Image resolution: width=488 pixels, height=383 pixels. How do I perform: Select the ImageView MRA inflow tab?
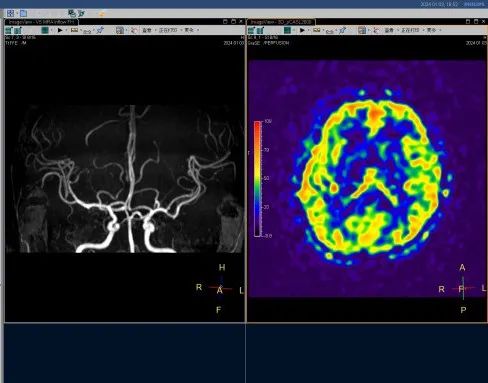pos(42,22)
